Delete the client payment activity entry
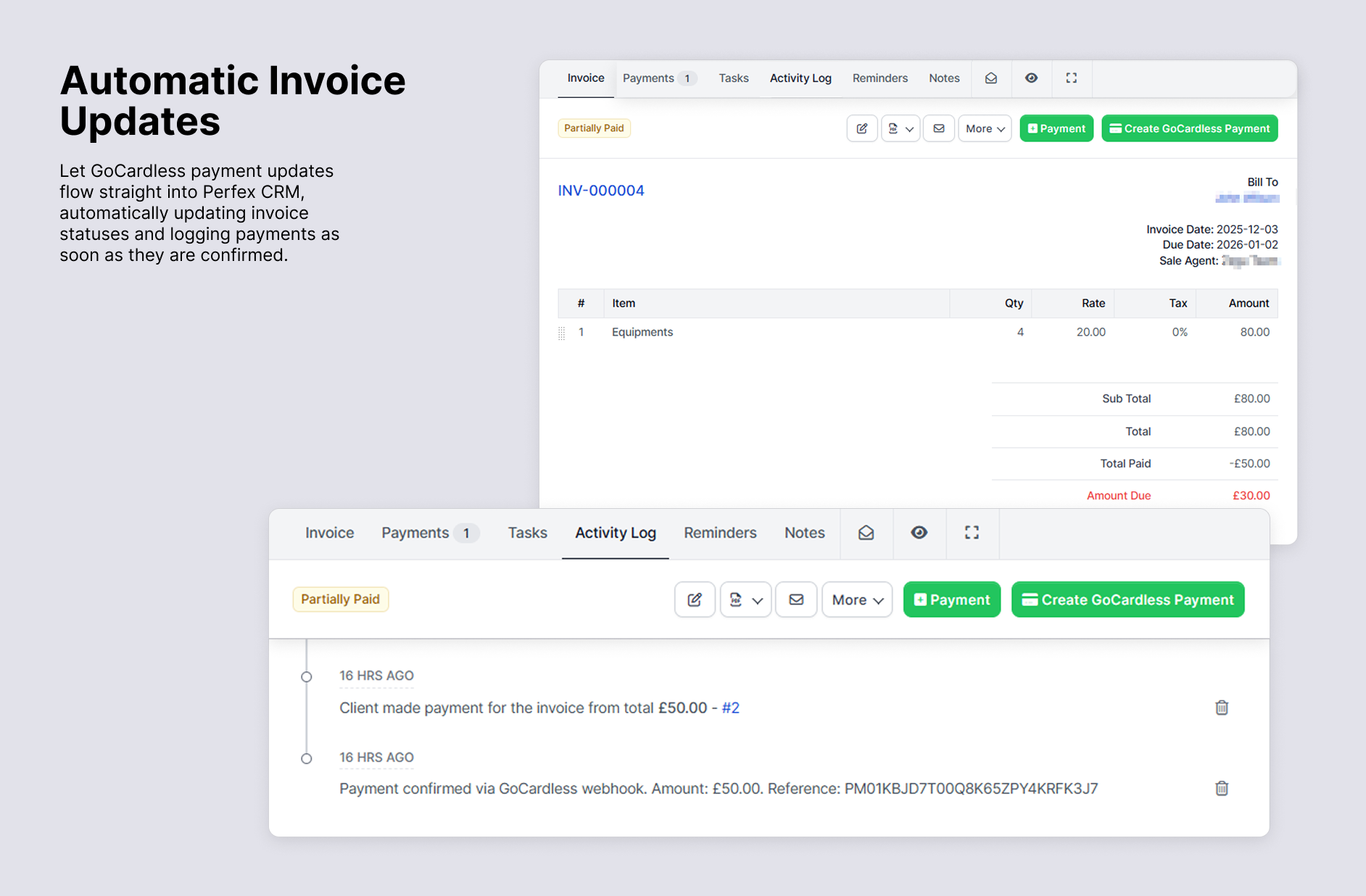Image resolution: width=1366 pixels, height=896 pixels. tap(1222, 708)
